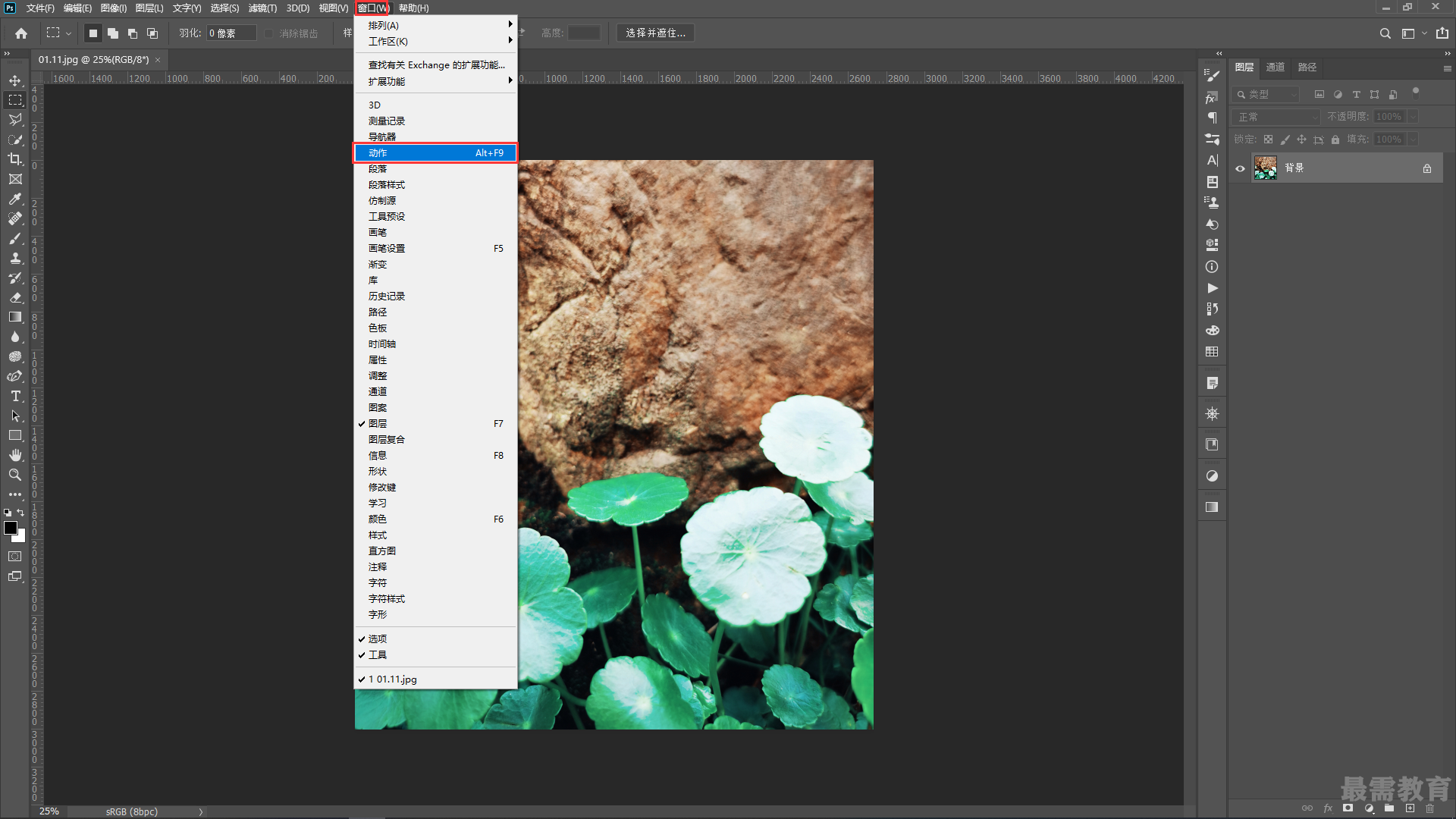Toggle 工具 panel in Window menu

[436, 655]
